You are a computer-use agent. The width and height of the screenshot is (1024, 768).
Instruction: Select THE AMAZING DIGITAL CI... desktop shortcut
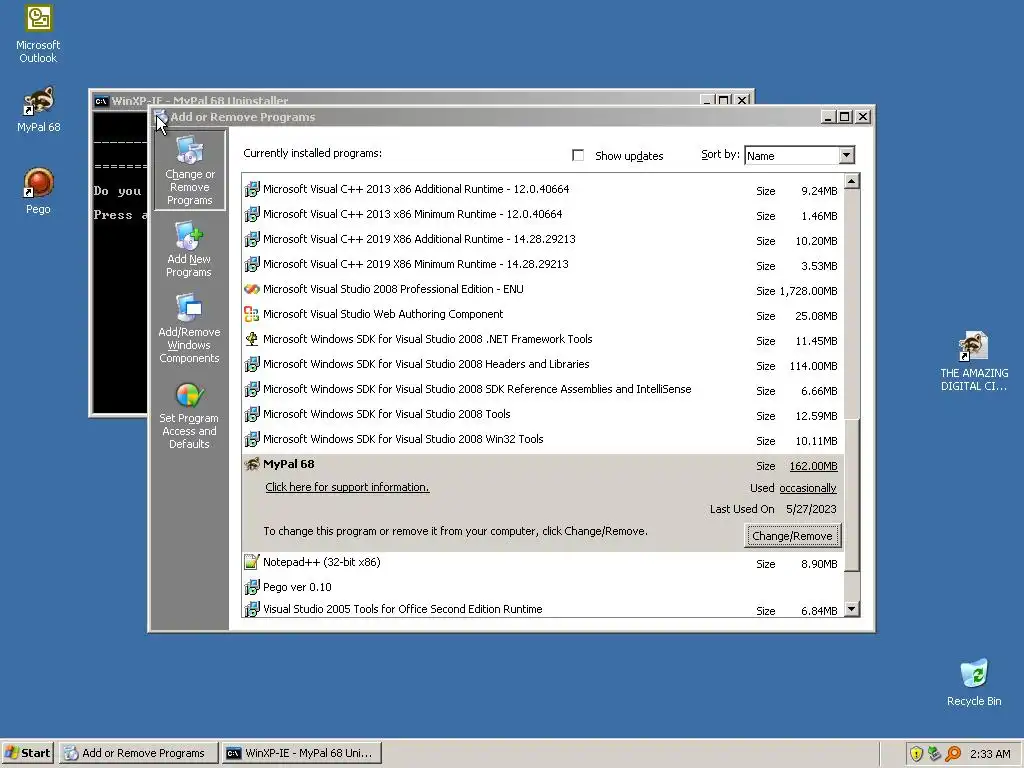974,361
